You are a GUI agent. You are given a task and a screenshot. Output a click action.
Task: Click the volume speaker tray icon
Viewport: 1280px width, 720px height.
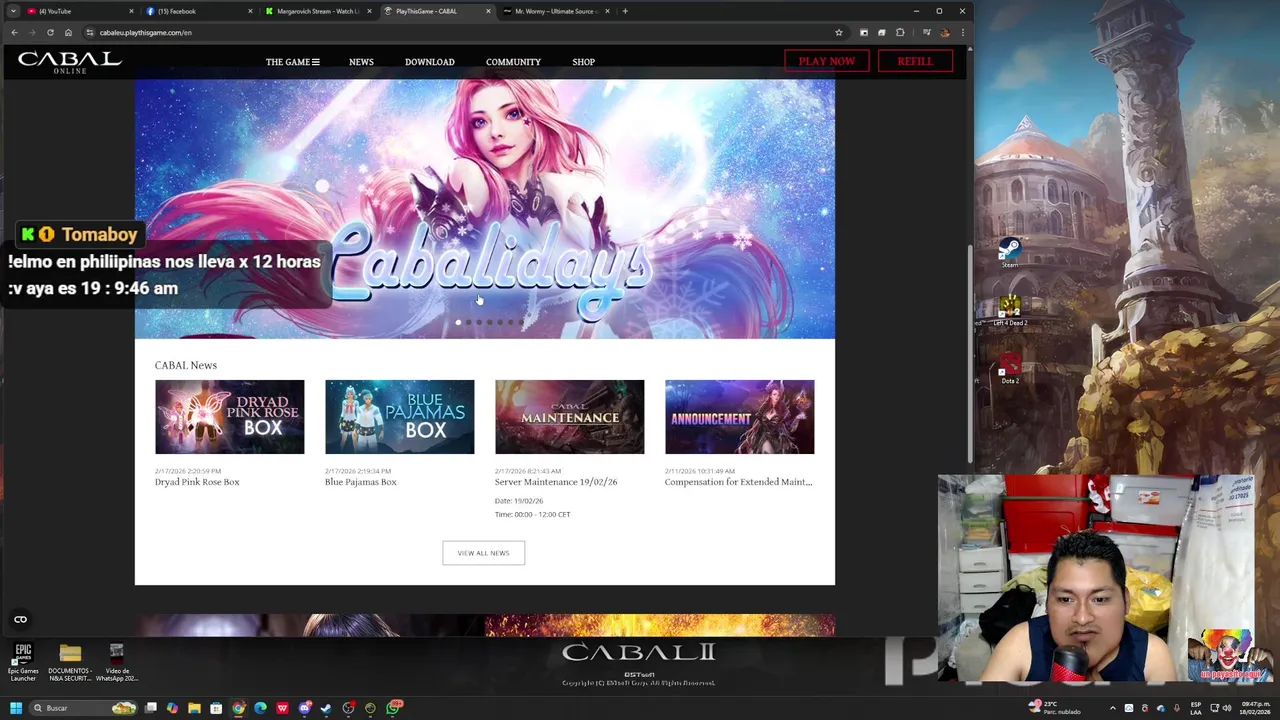click(x=1227, y=708)
